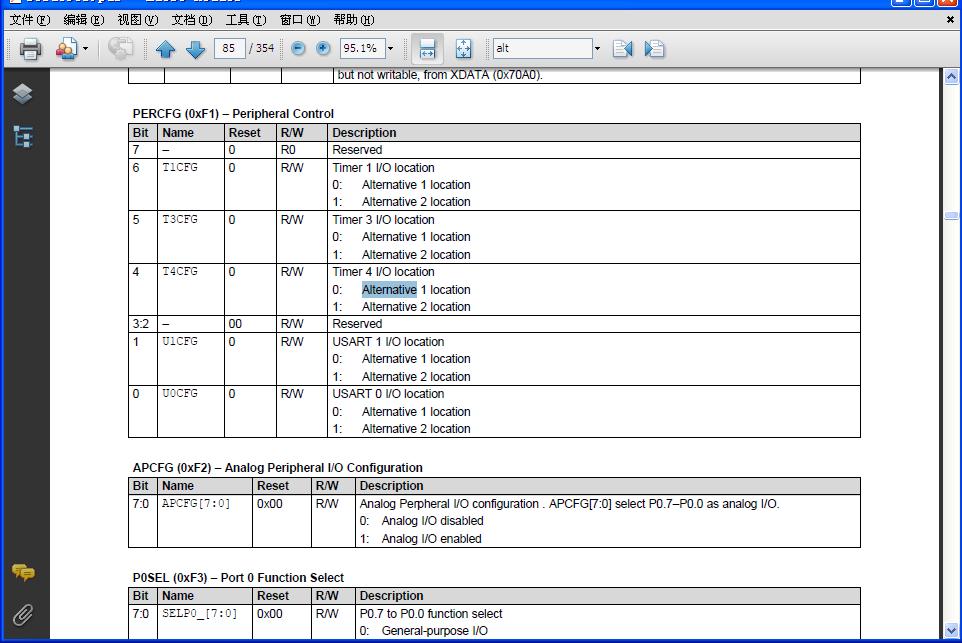
Task: Open the 视图(V) menu
Action: (x=137, y=20)
